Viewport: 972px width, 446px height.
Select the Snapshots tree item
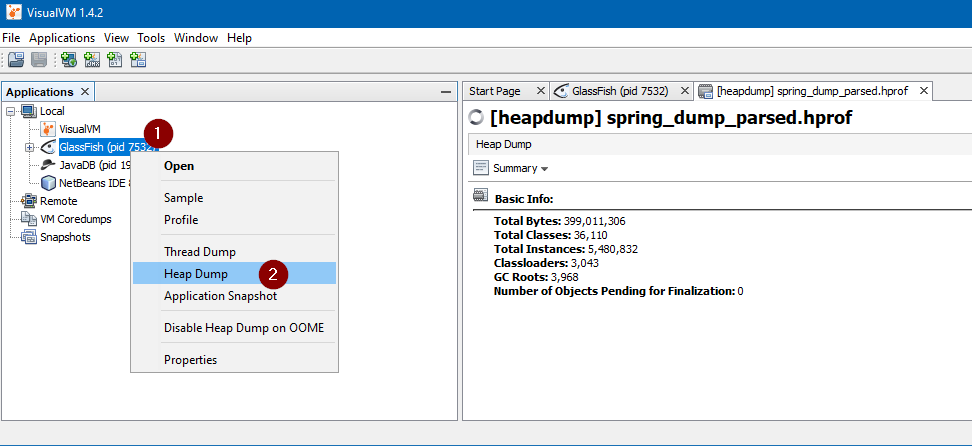pos(65,237)
